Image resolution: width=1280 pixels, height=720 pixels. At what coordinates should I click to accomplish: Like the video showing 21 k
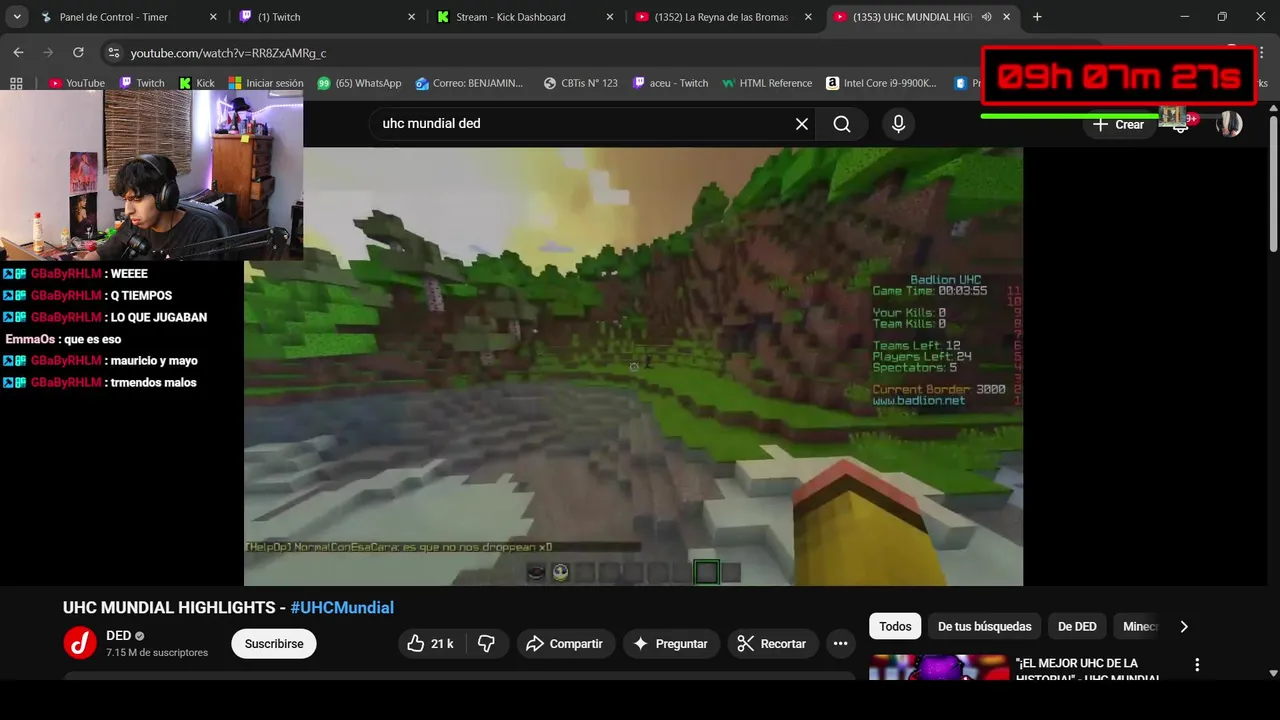point(431,644)
